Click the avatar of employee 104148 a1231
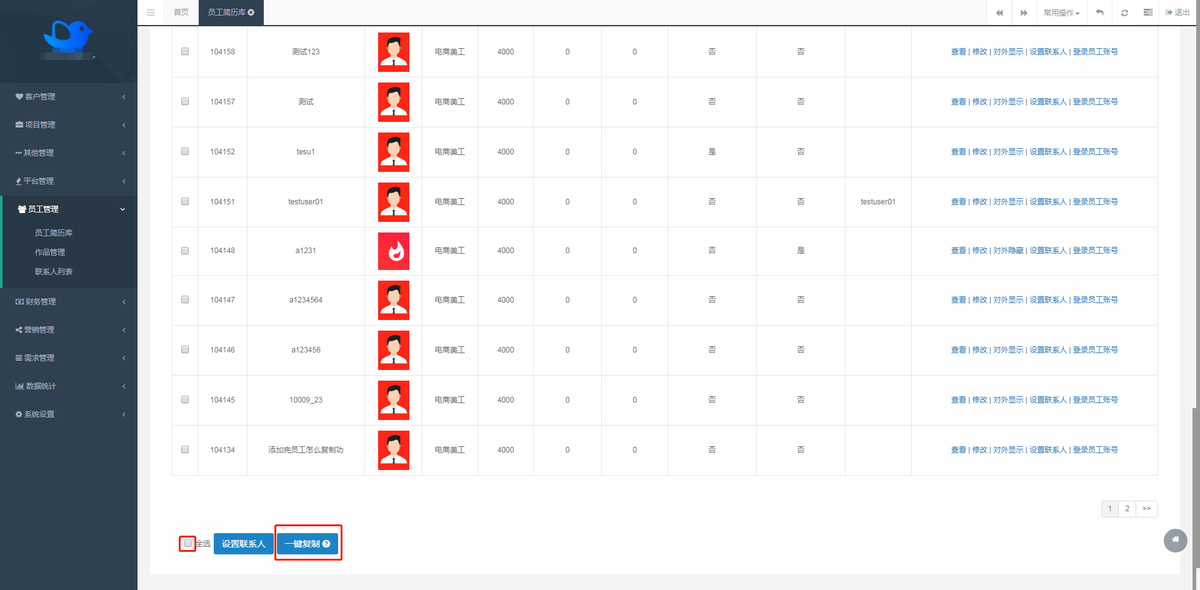Screen dimensions: 1200x590 click(x=393, y=251)
